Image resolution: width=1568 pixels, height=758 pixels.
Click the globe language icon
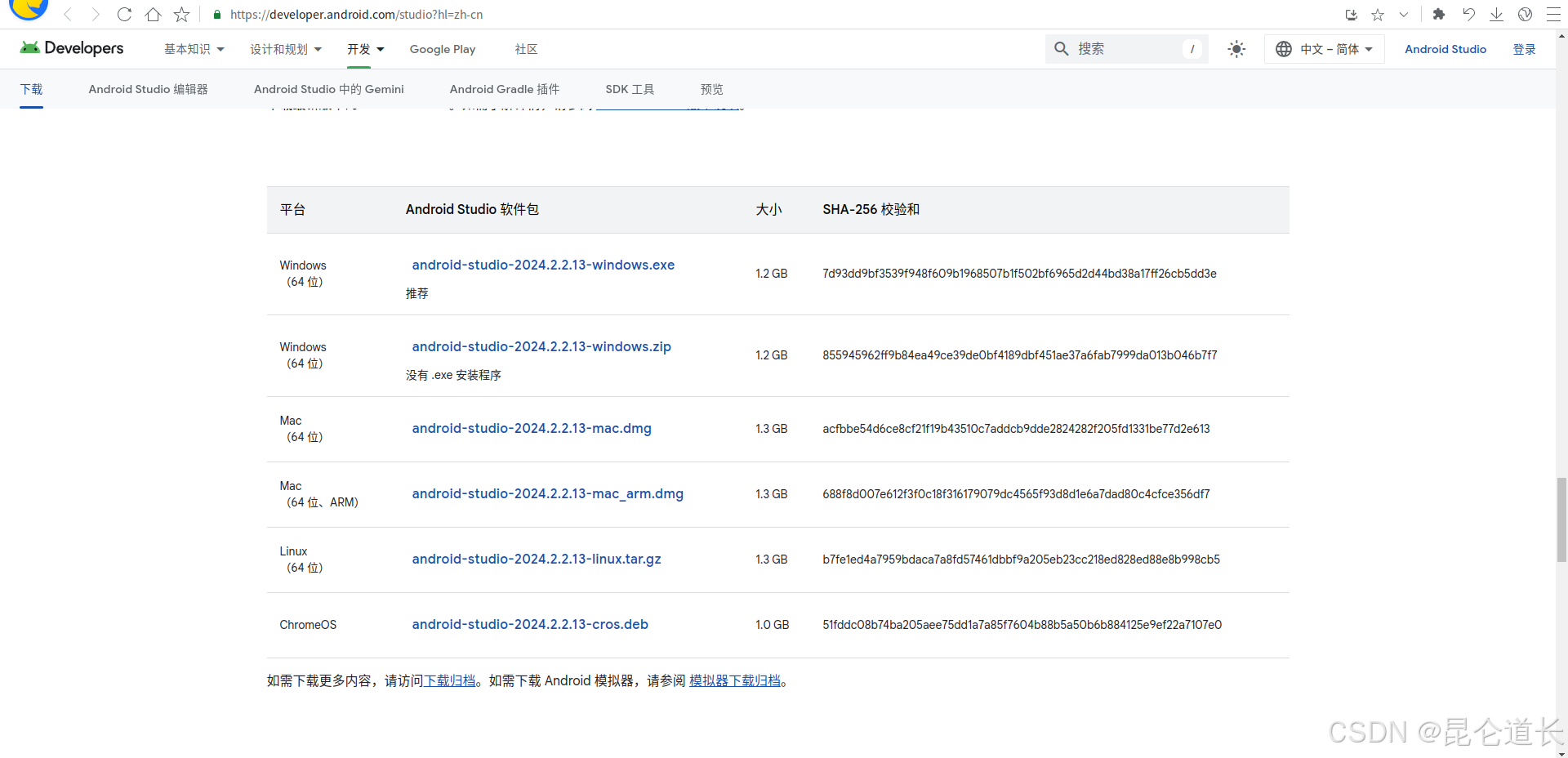point(1284,49)
